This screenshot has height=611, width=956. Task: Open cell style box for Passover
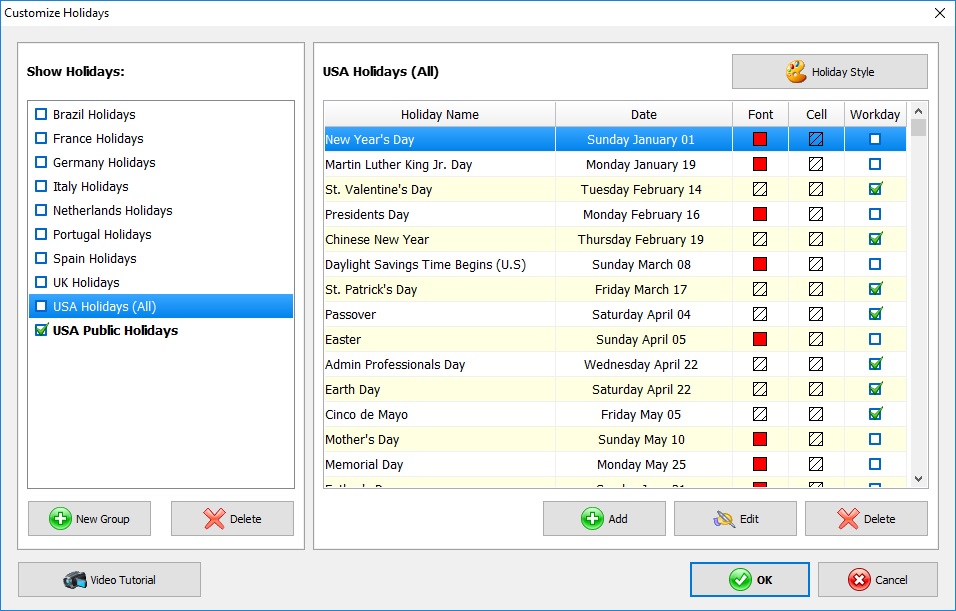(816, 314)
